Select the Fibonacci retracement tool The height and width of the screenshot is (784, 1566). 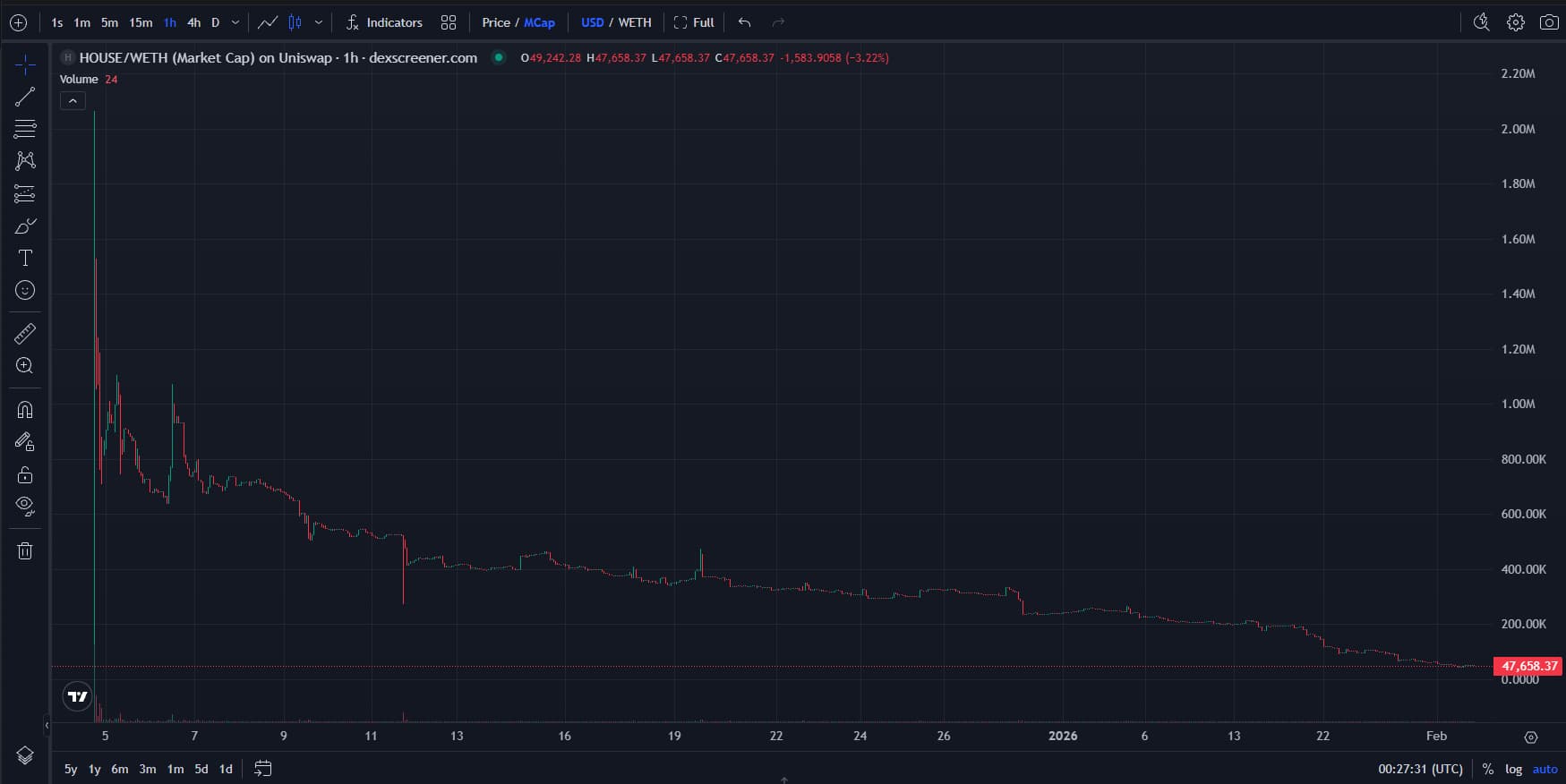pos(25,129)
